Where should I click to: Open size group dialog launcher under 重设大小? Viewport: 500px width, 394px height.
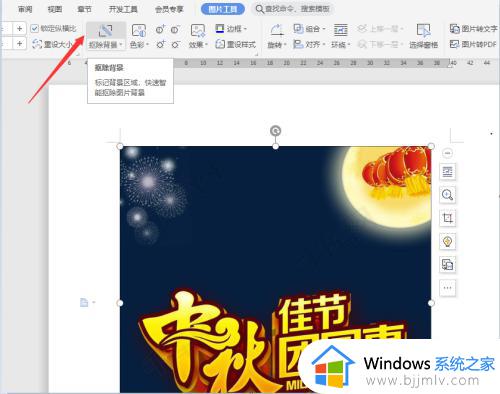pyautogui.click(x=79, y=54)
